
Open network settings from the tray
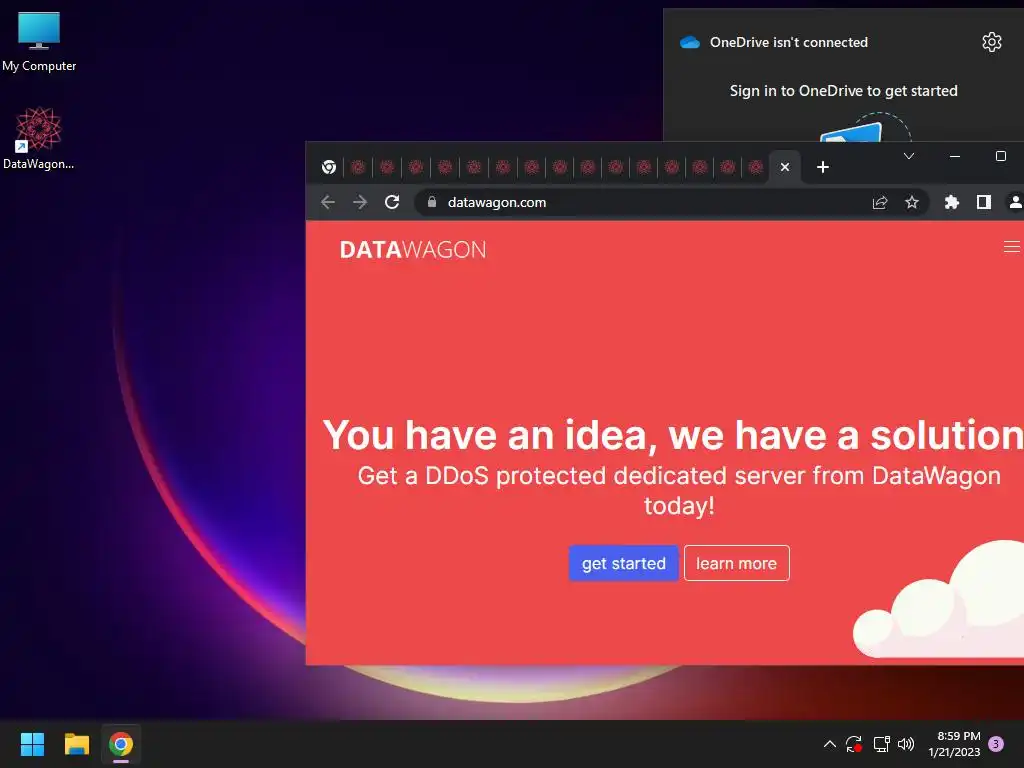881,744
